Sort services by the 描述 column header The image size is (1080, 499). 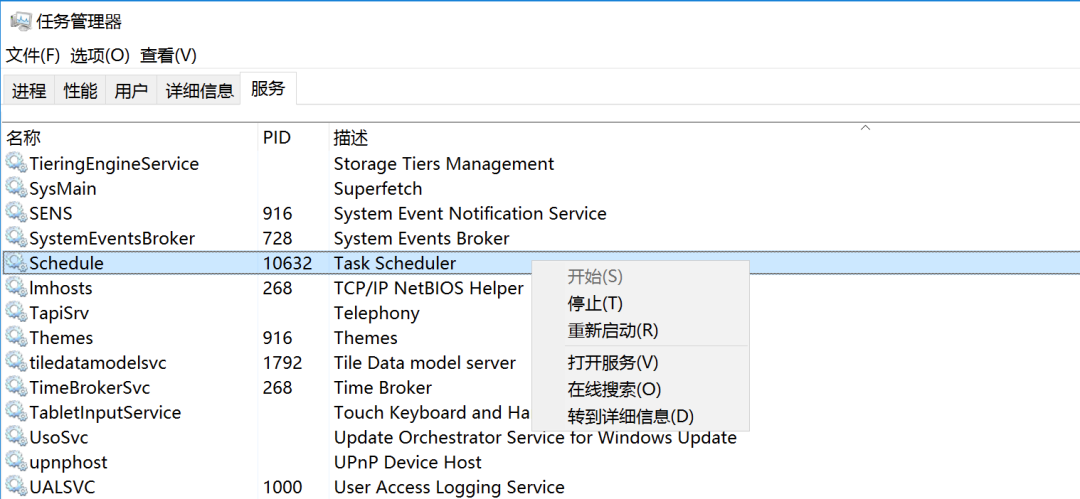click(x=351, y=137)
